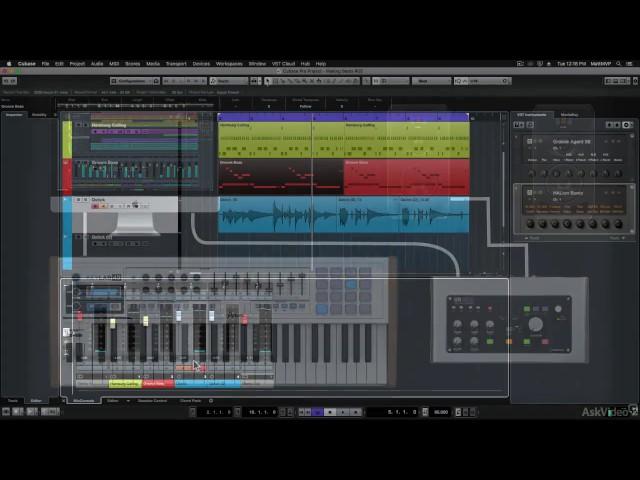Open the toolbar setup gear at far right
This screenshot has width=640, height=480.
click(636, 81)
